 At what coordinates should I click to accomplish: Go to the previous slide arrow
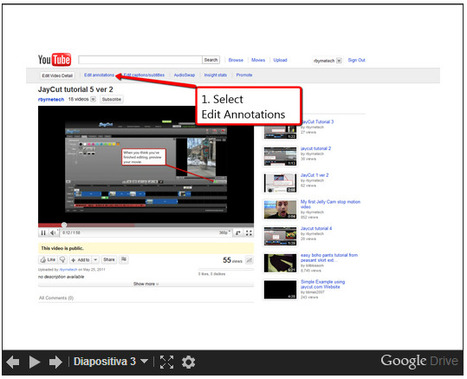pos(13,362)
